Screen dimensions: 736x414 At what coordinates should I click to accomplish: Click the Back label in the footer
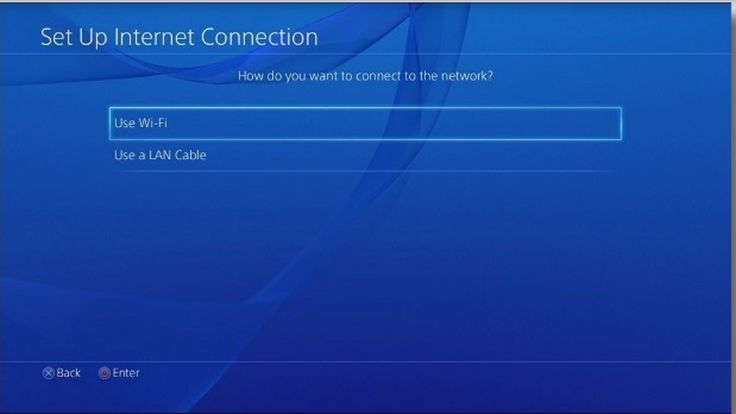69,373
